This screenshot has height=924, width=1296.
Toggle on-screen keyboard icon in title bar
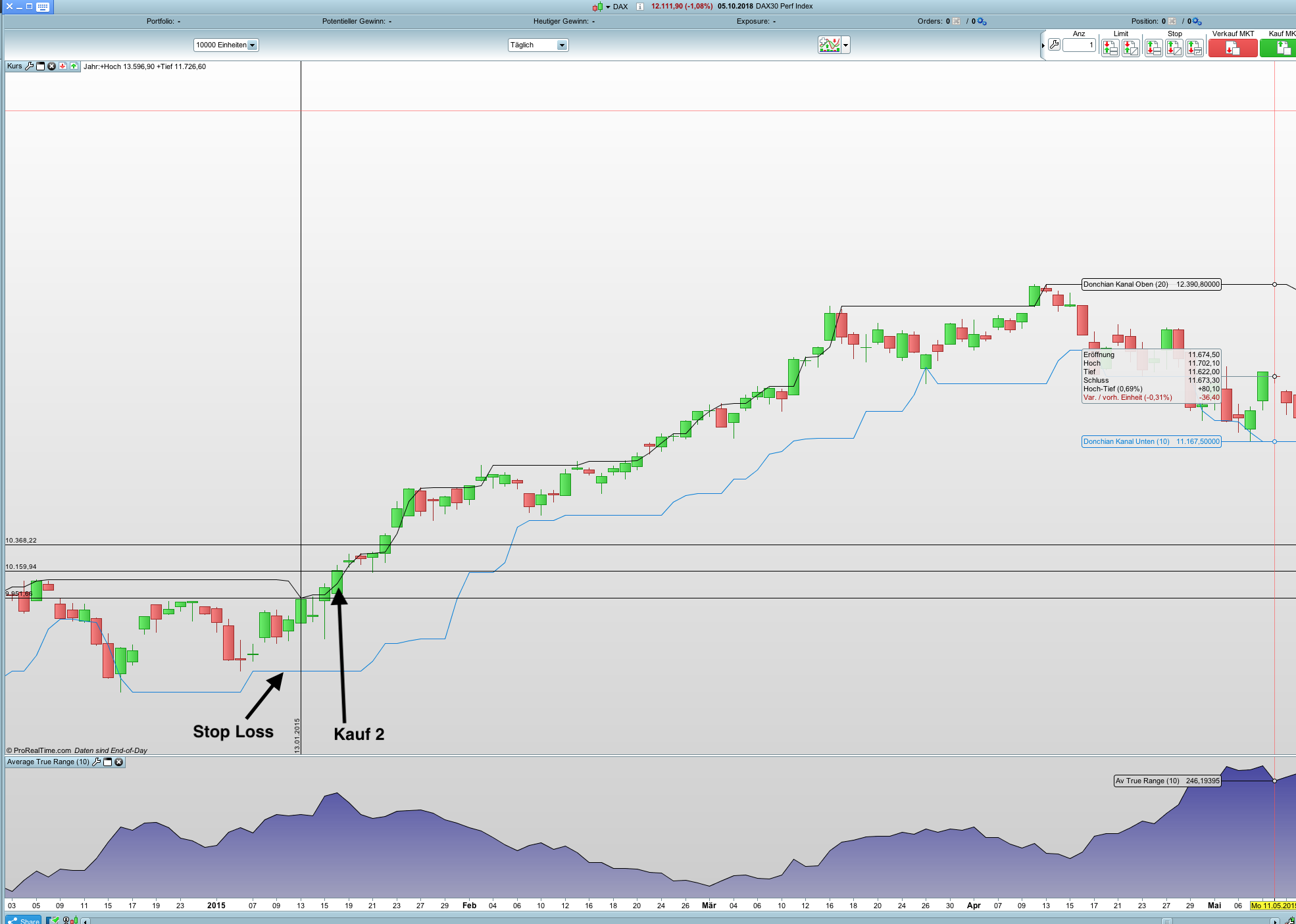click(x=43, y=7)
